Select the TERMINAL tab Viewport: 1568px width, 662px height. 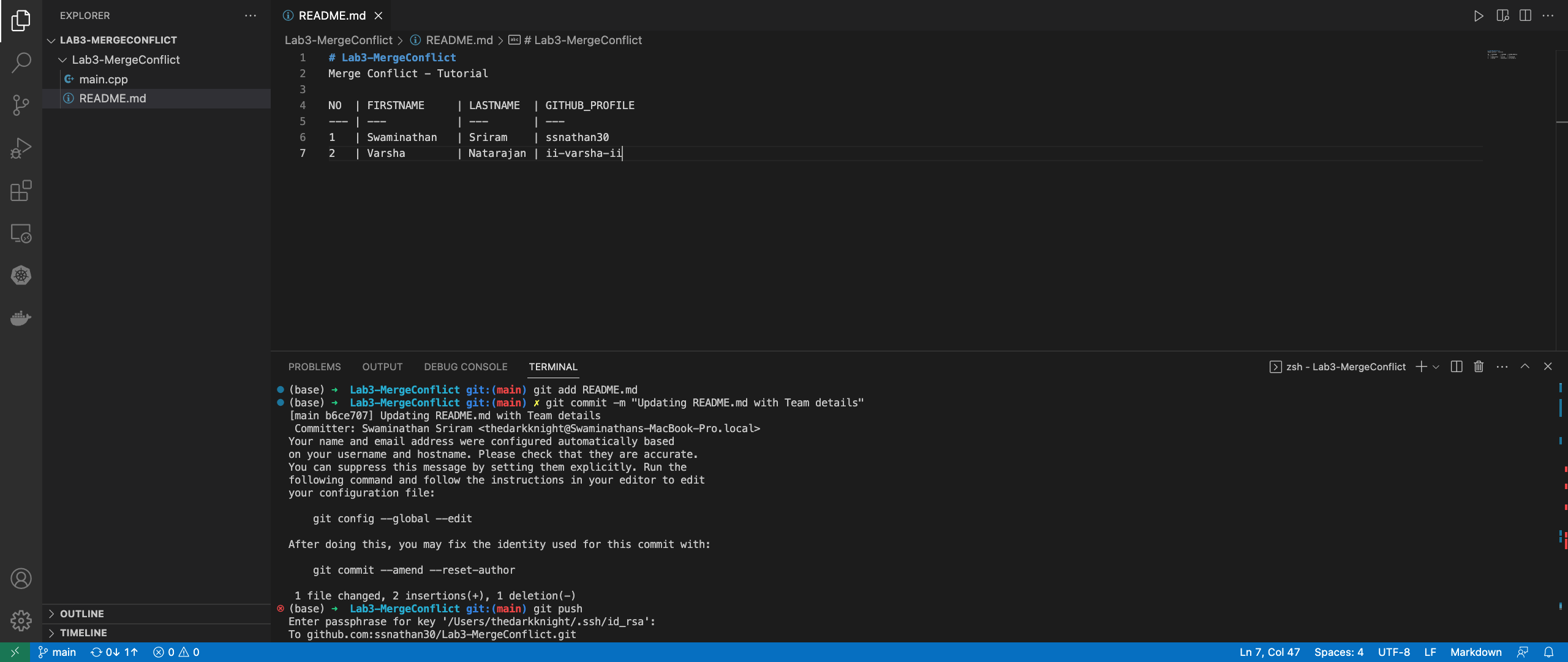553,367
